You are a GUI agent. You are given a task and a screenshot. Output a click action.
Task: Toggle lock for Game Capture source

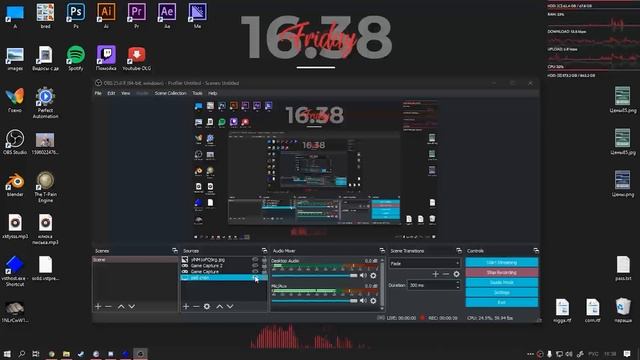coord(264,271)
